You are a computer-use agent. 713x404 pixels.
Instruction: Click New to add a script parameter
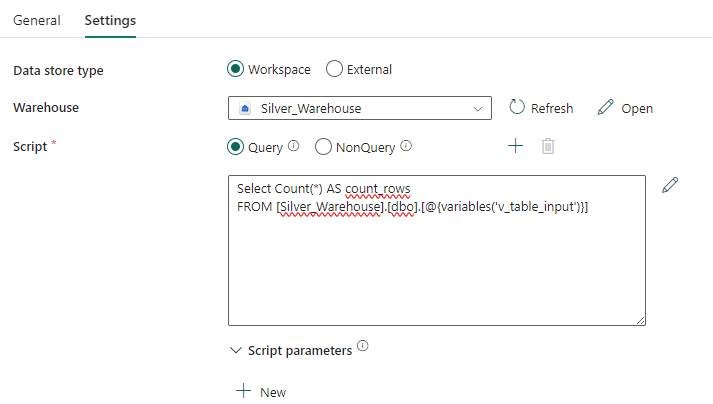coord(261,392)
